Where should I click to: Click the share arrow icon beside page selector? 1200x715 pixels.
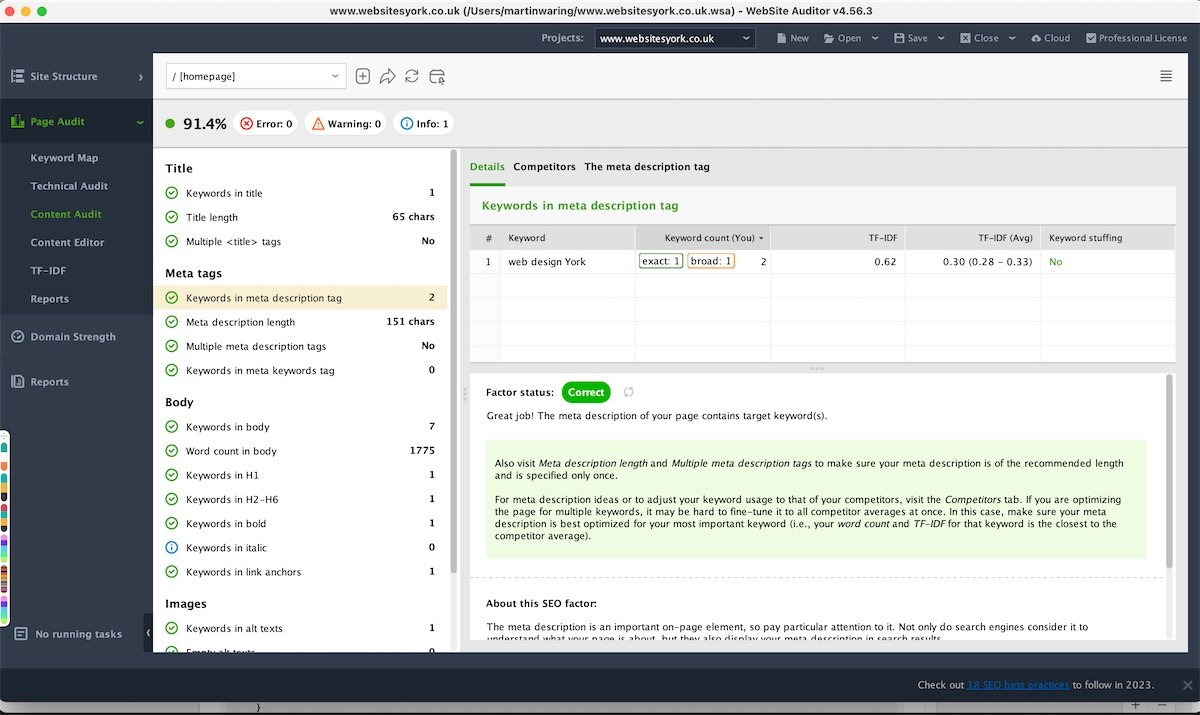coord(387,76)
